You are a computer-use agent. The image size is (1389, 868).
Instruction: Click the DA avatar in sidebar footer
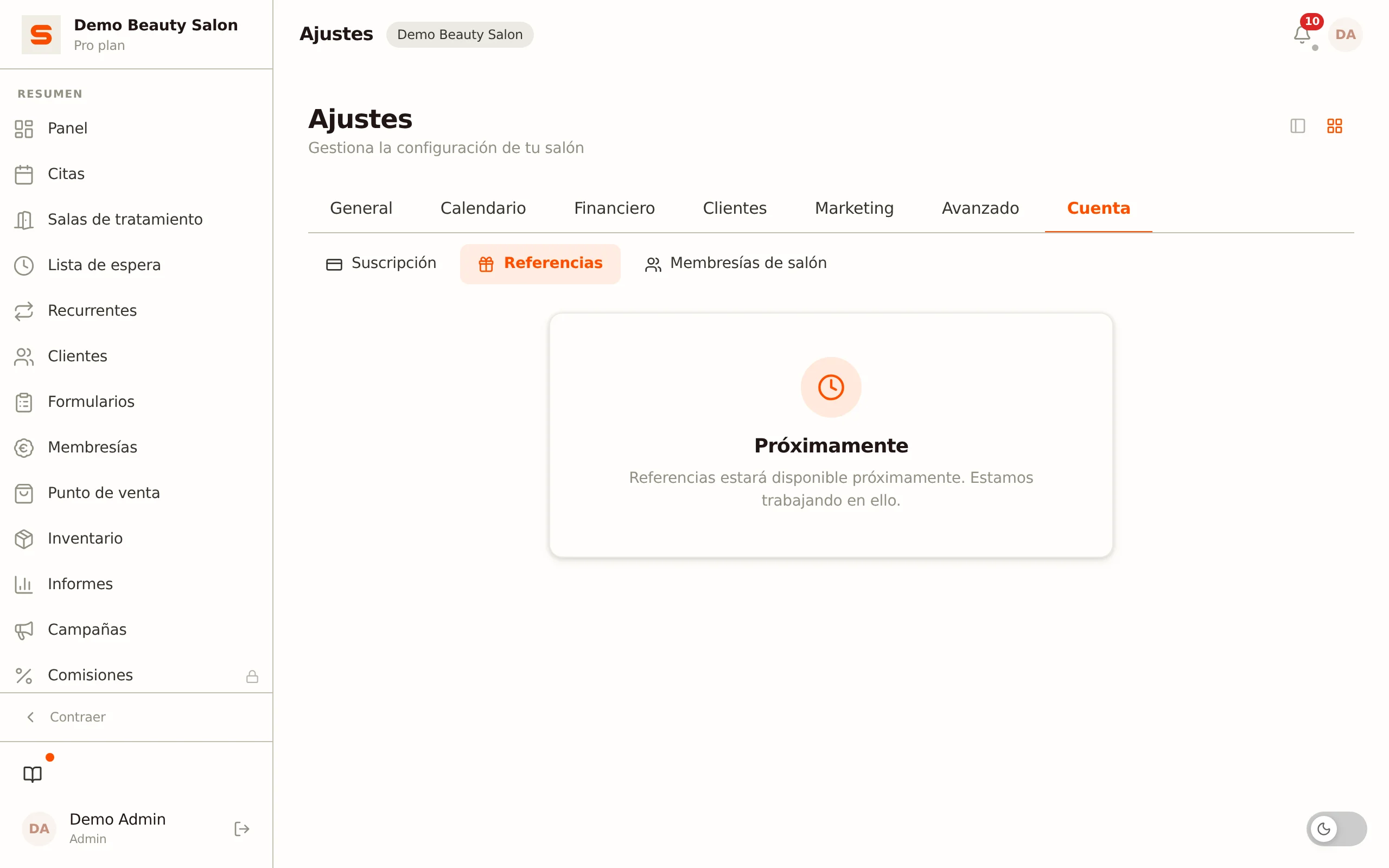pyautogui.click(x=39, y=828)
